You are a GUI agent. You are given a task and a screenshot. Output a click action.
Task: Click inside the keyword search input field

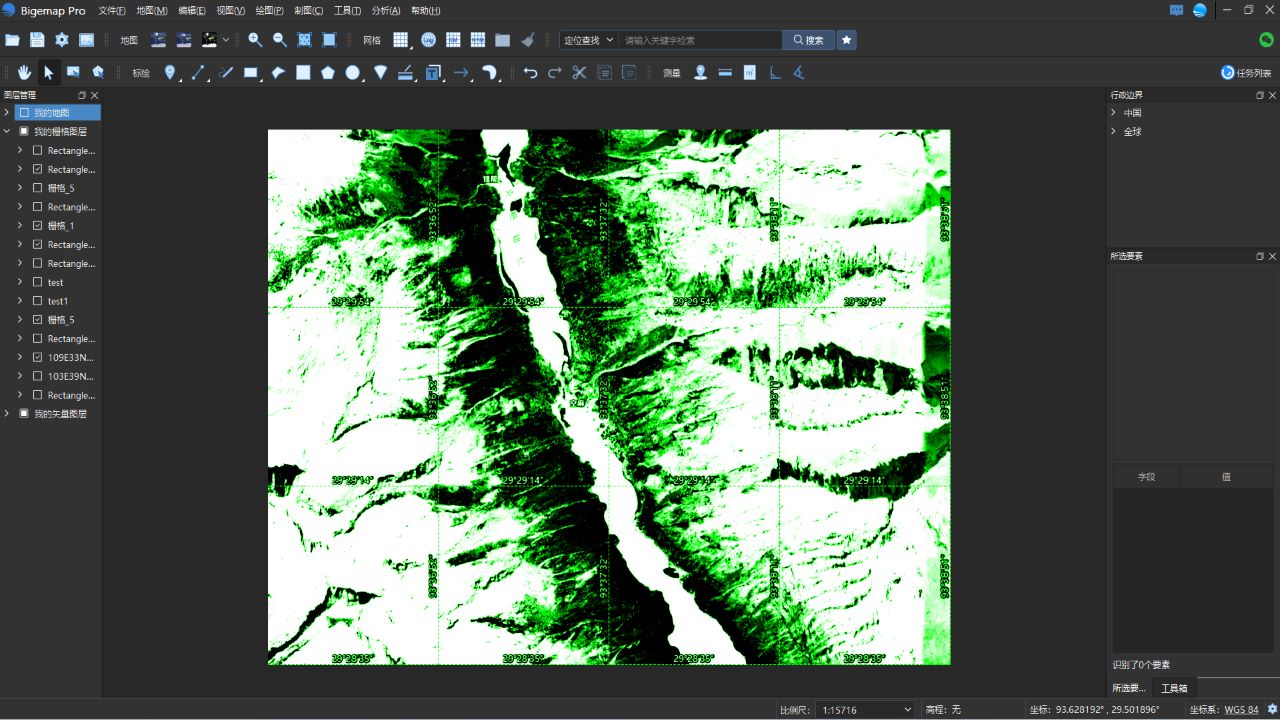[700, 40]
